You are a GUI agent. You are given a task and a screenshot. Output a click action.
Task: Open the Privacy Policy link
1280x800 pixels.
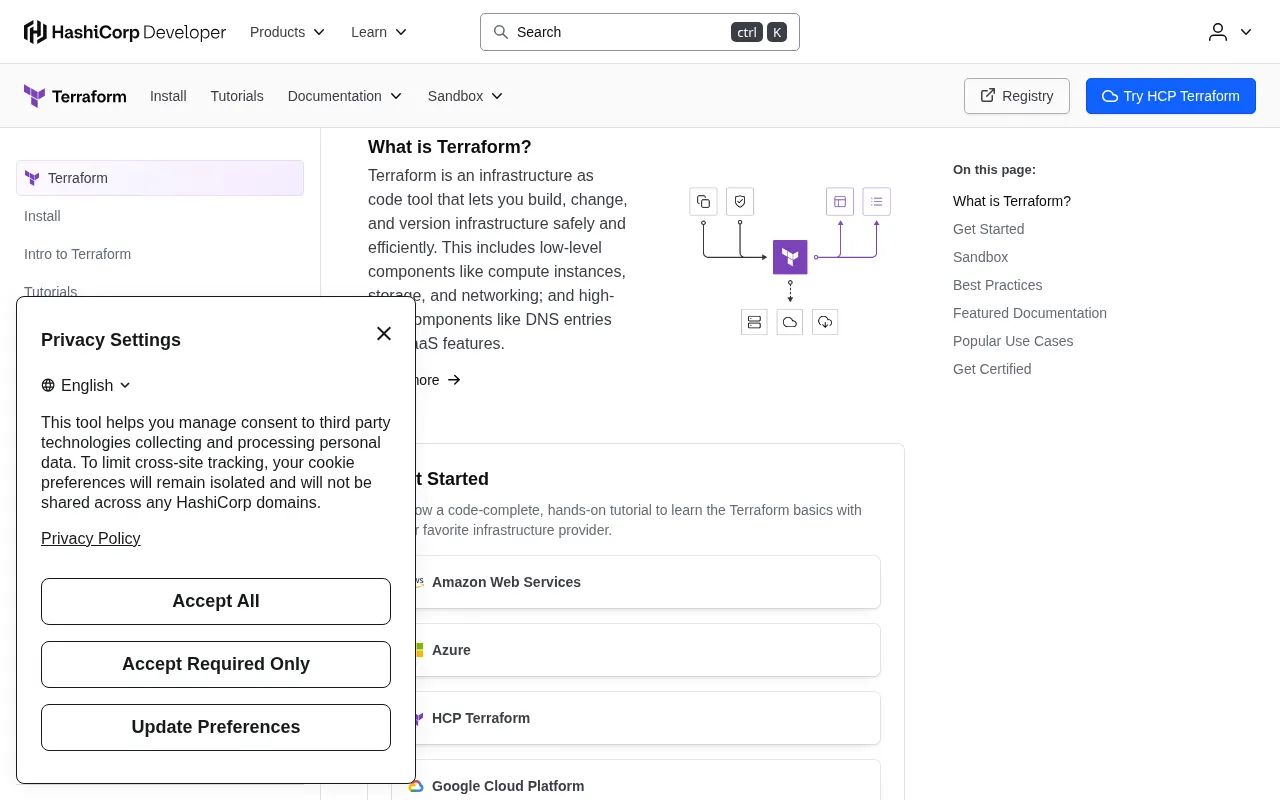point(90,538)
